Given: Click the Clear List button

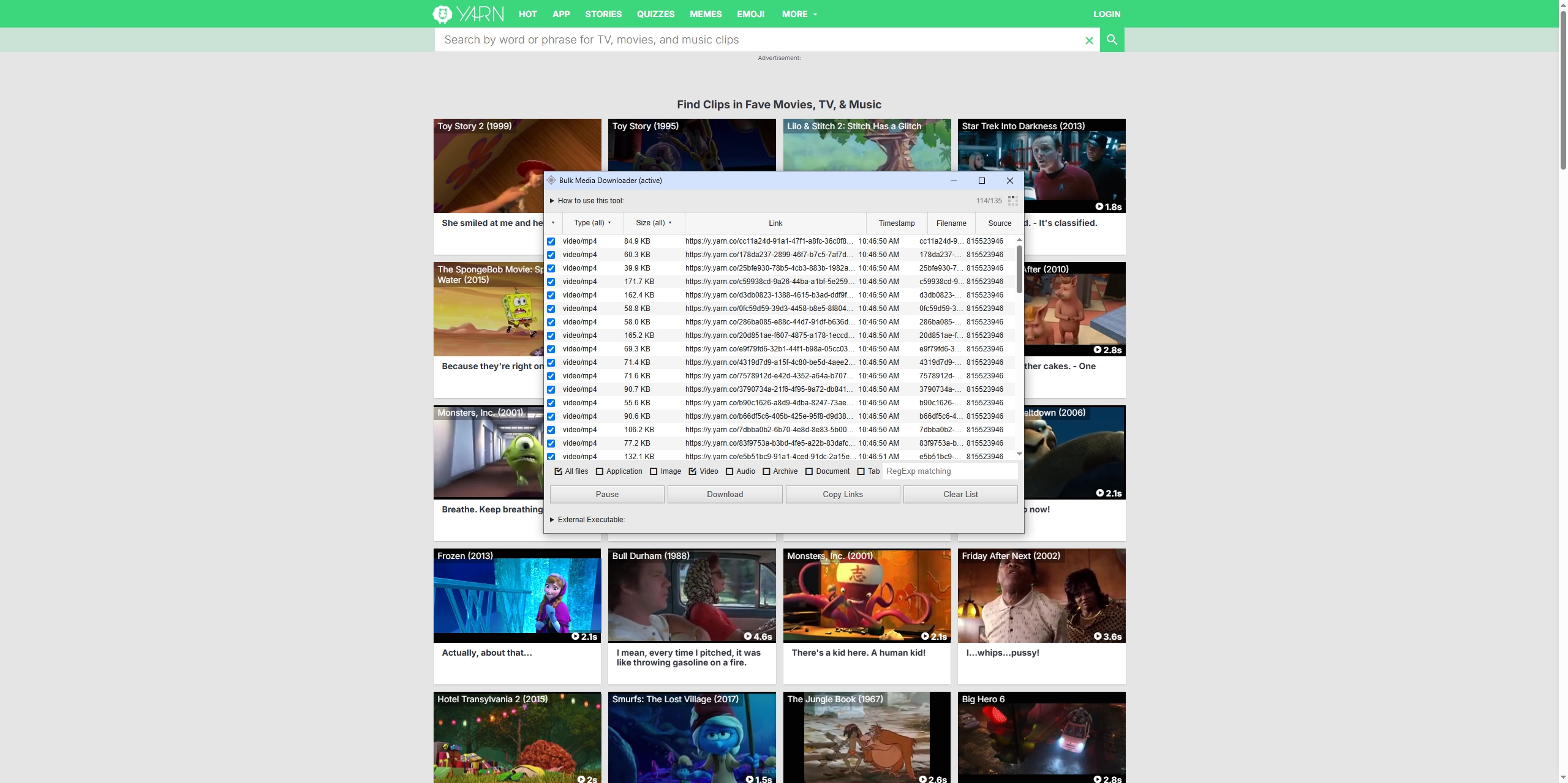Looking at the screenshot, I should pos(960,494).
